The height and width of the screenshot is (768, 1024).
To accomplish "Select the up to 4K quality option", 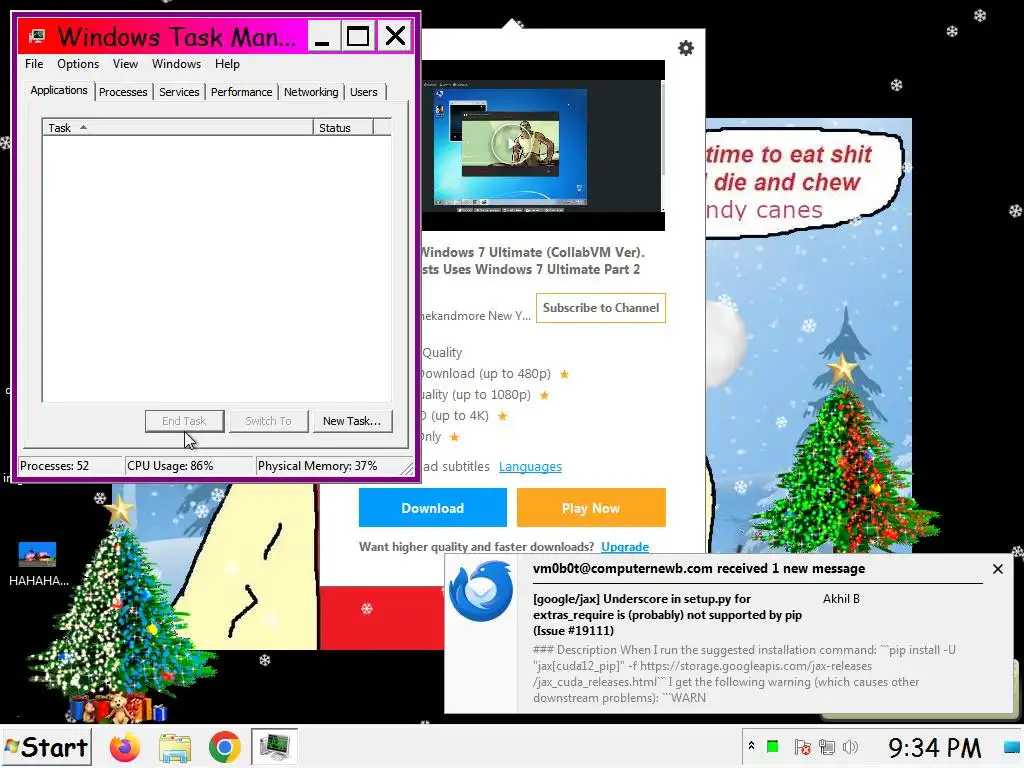I will coord(455,415).
